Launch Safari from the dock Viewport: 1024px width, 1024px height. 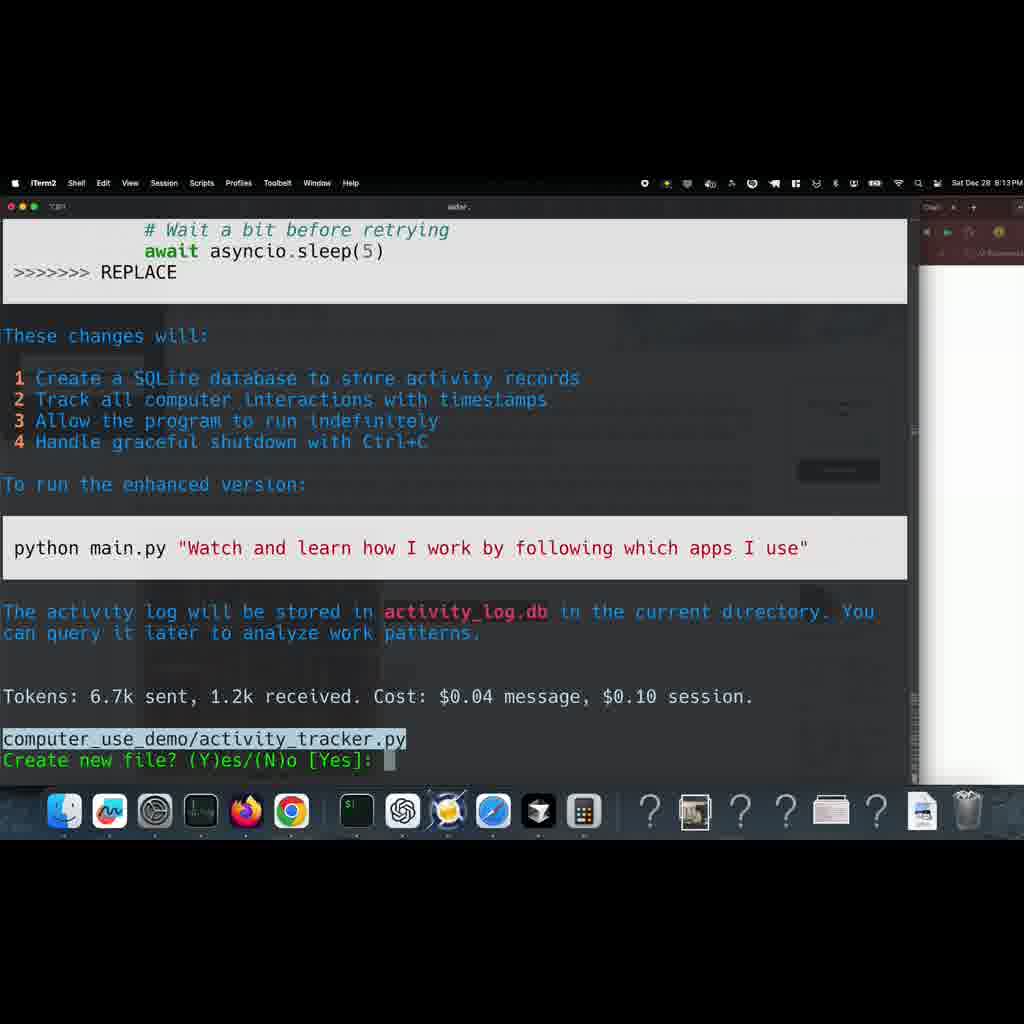pos(493,811)
